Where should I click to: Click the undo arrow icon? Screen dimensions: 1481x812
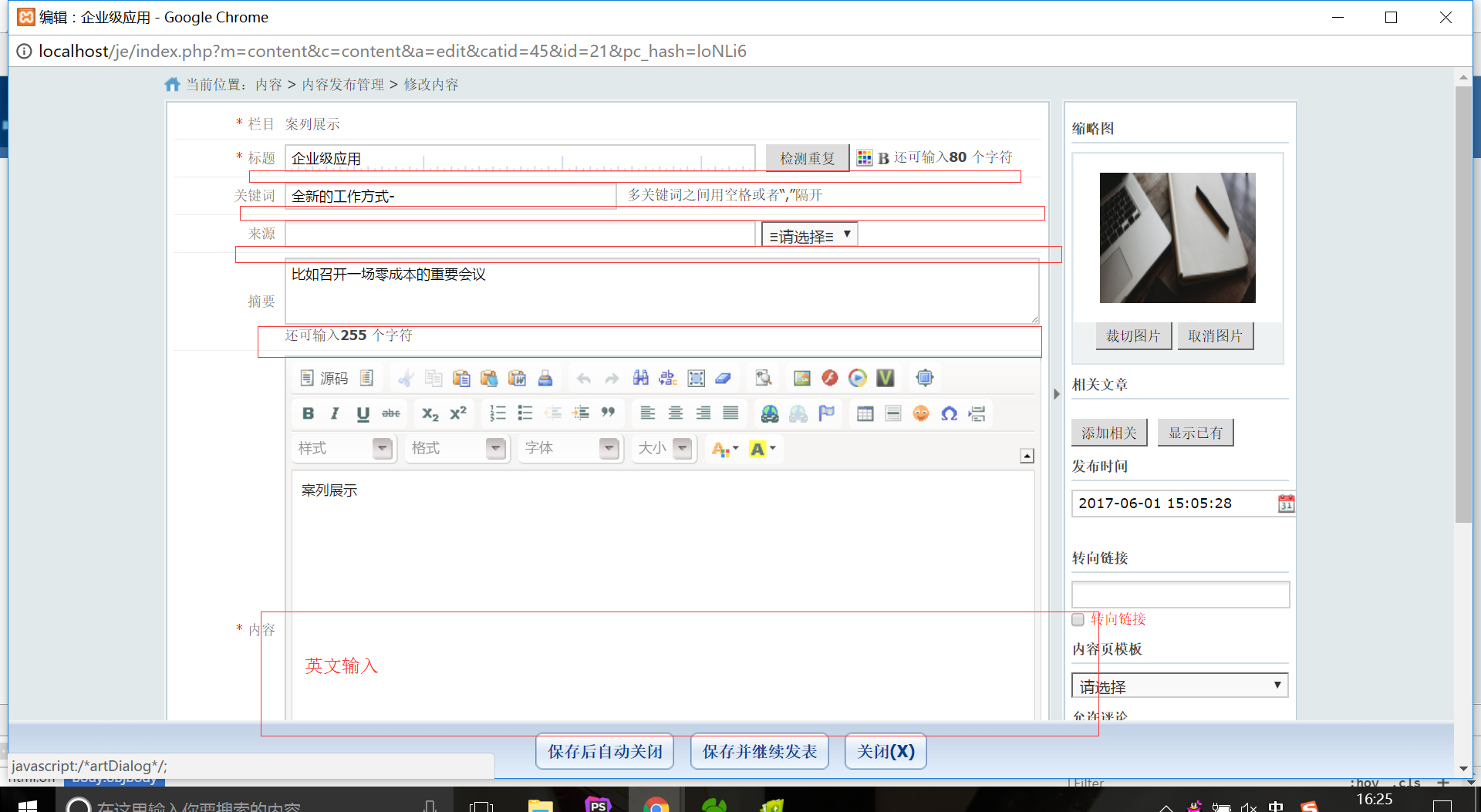pyautogui.click(x=584, y=378)
